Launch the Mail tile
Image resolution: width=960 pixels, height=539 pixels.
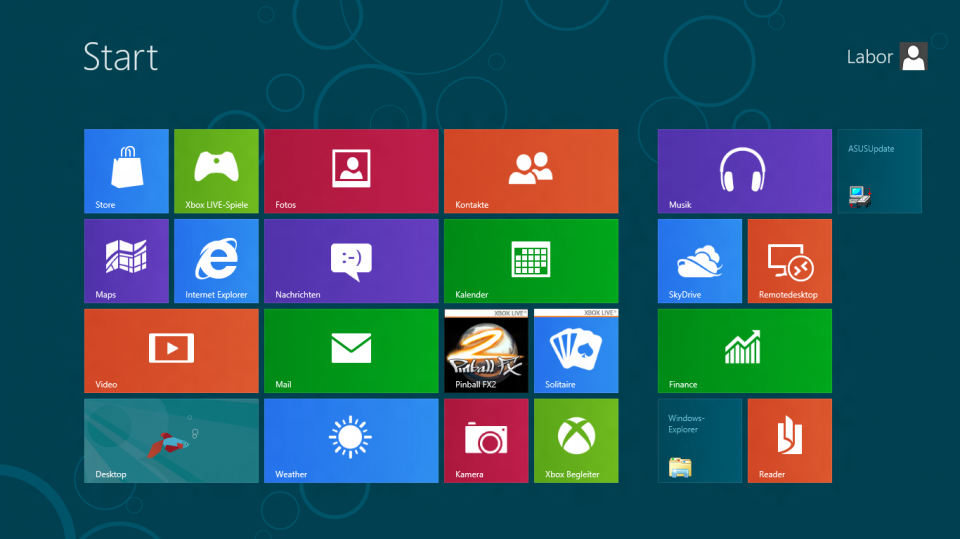coord(351,351)
